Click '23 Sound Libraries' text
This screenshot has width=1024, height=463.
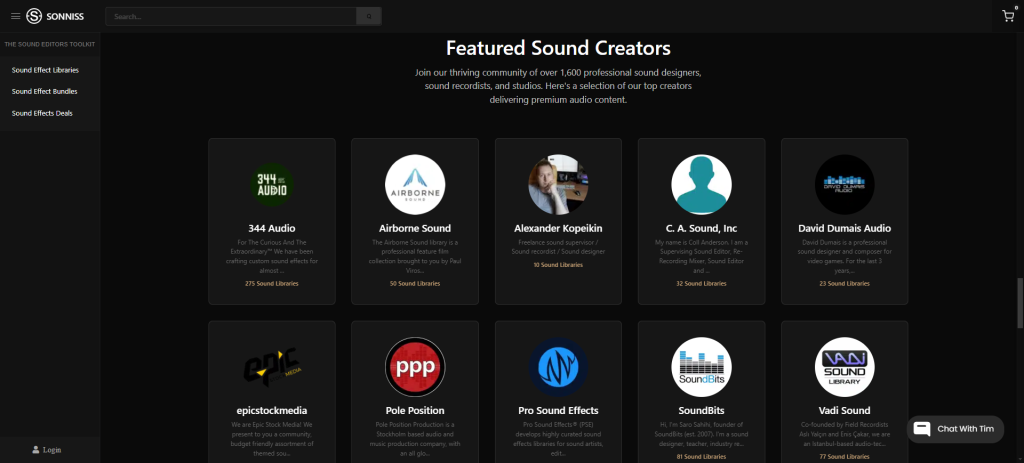(844, 284)
